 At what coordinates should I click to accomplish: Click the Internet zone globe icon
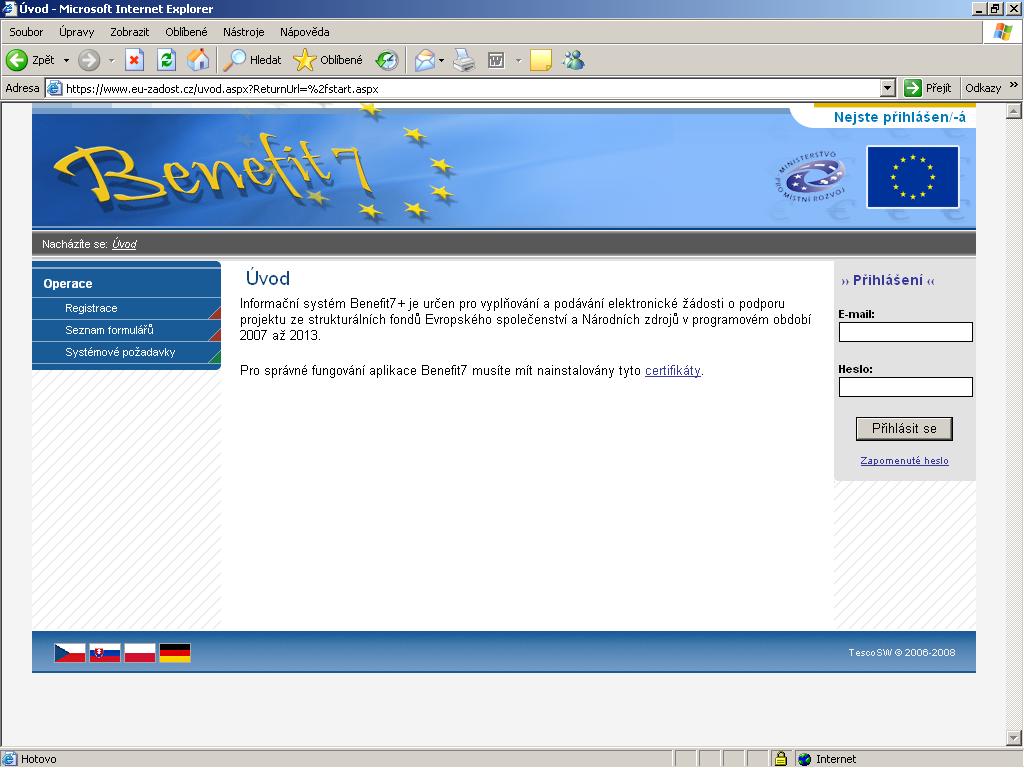(x=805, y=759)
